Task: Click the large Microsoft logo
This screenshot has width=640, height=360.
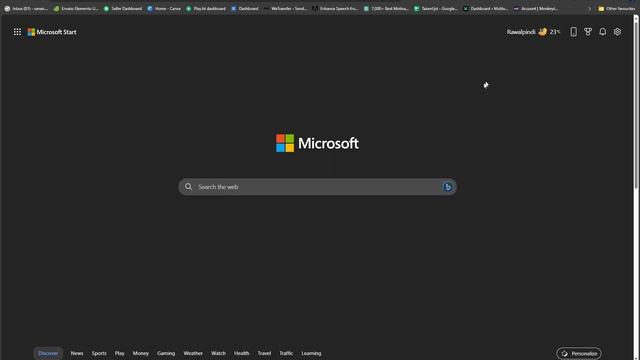Action: (x=317, y=143)
